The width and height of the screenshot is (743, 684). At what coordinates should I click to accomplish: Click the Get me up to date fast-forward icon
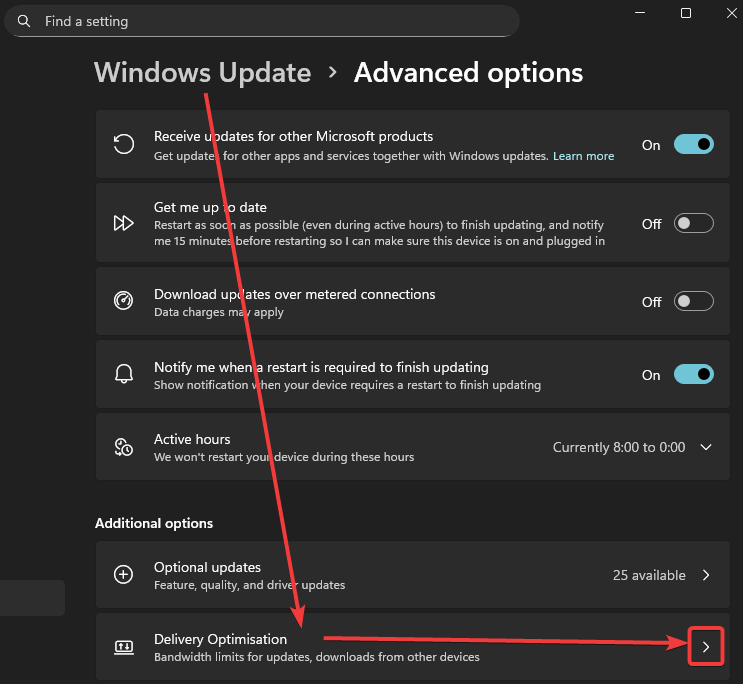(x=124, y=223)
